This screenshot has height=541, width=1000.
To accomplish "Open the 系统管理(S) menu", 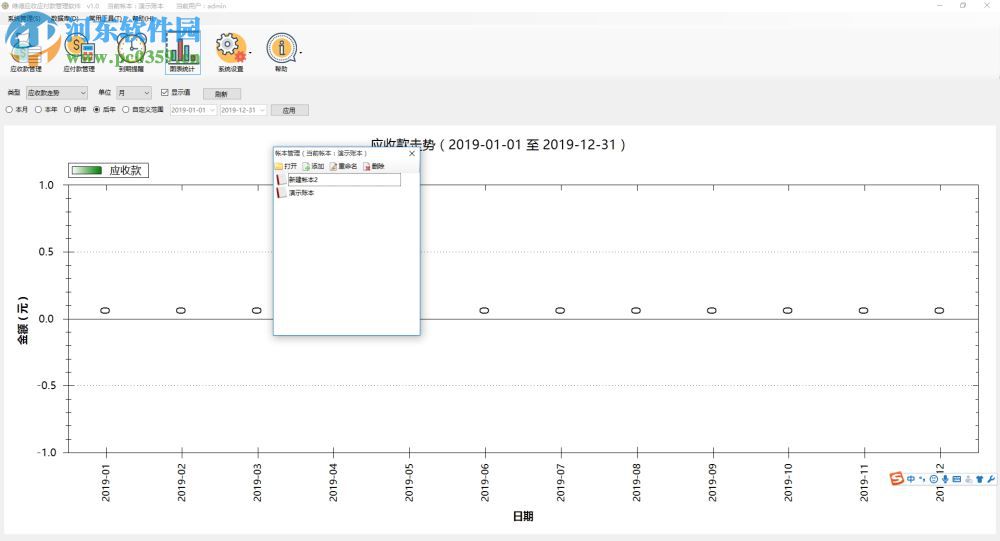I will point(24,19).
